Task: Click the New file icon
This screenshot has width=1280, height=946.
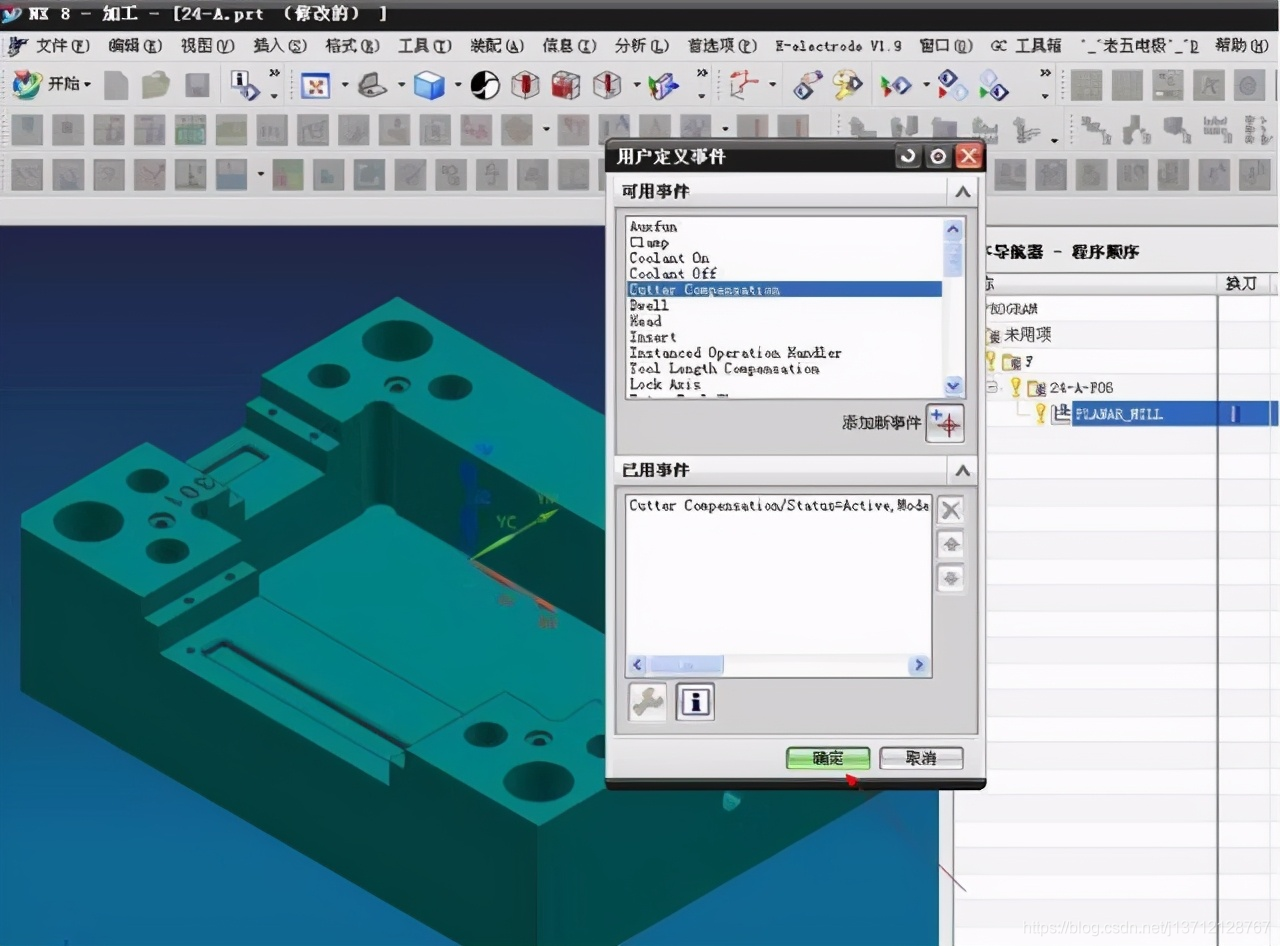Action: pyautogui.click(x=115, y=85)
